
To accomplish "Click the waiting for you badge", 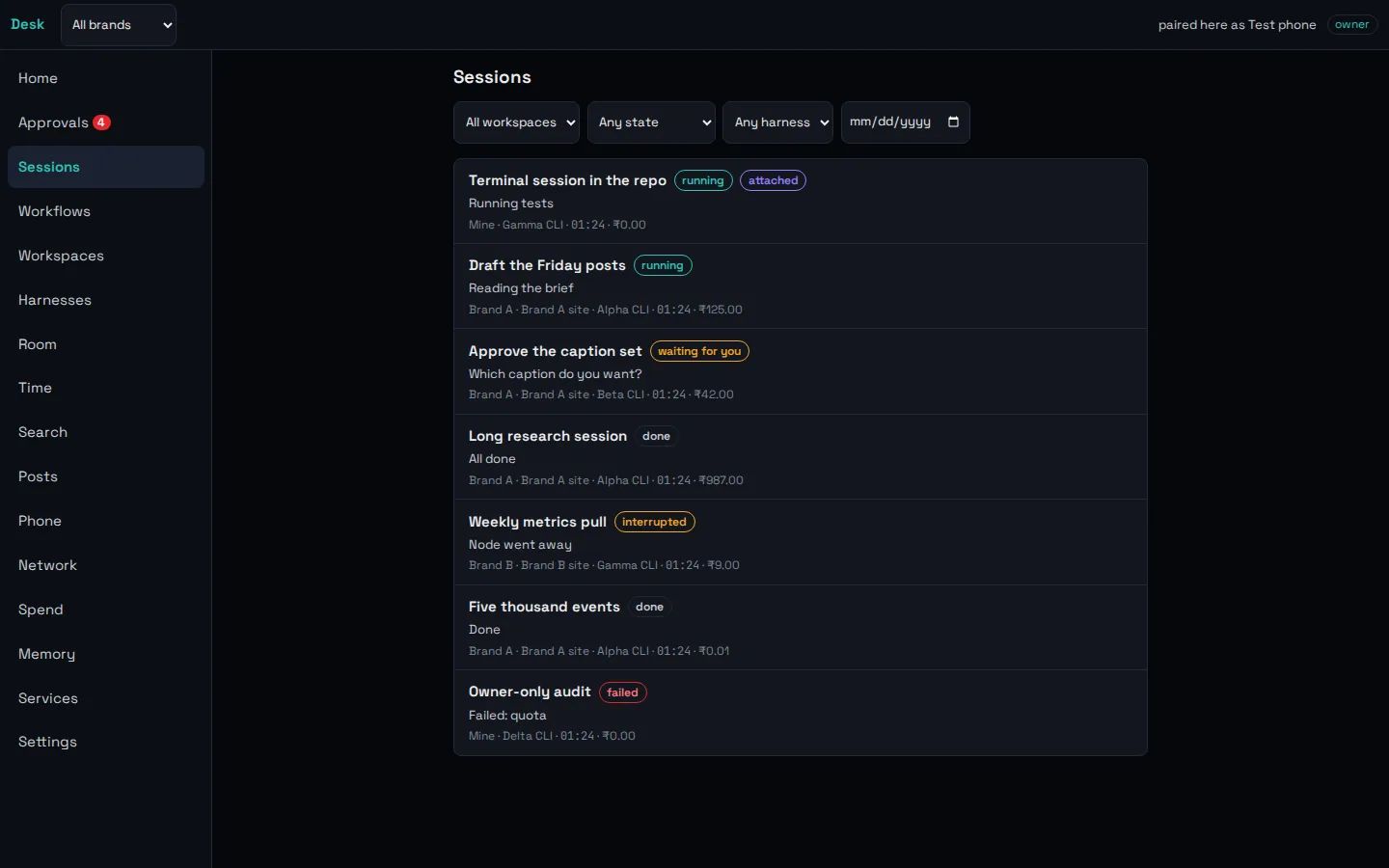I will click(699, 351).
